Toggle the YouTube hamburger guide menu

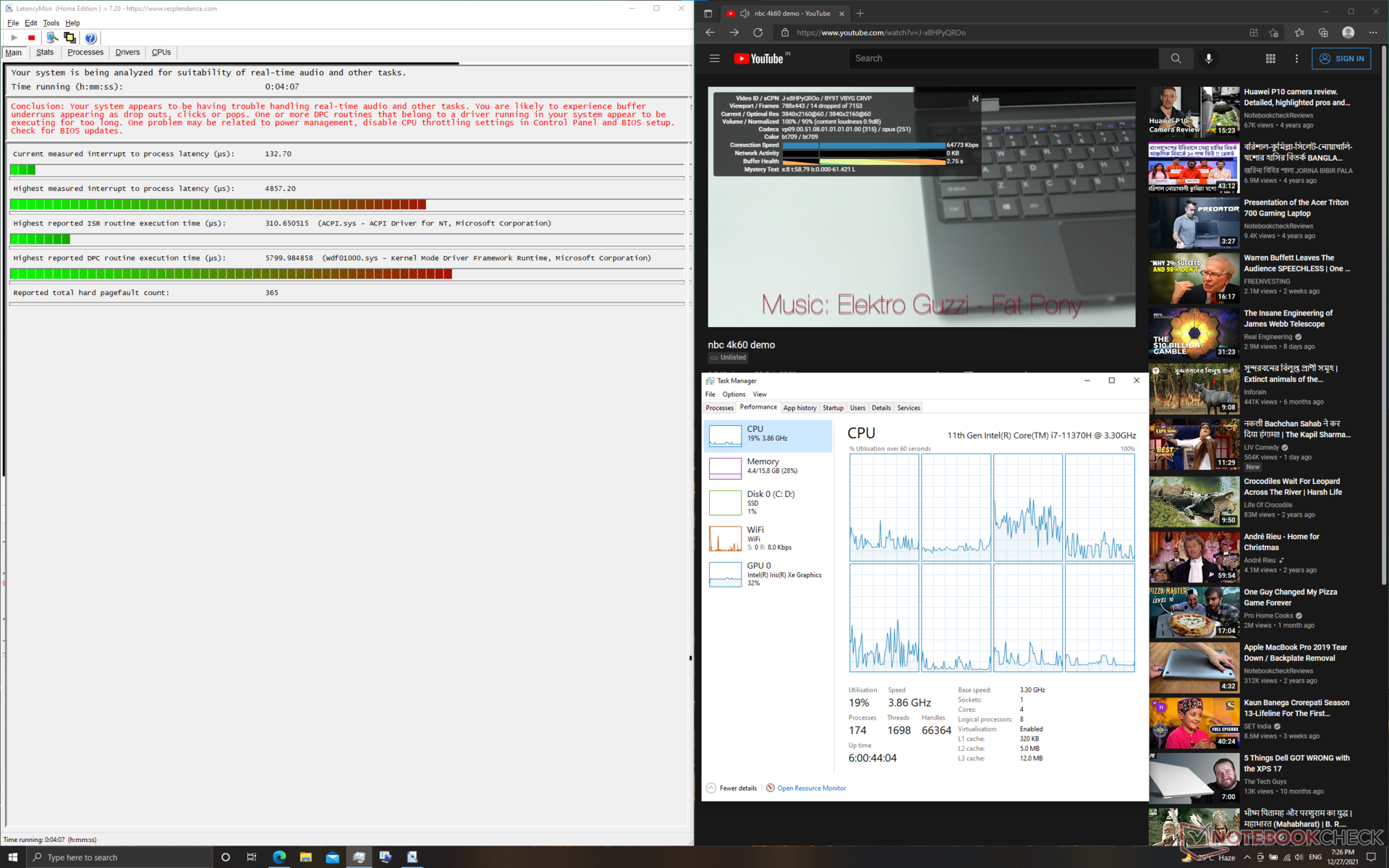point(714,59)
